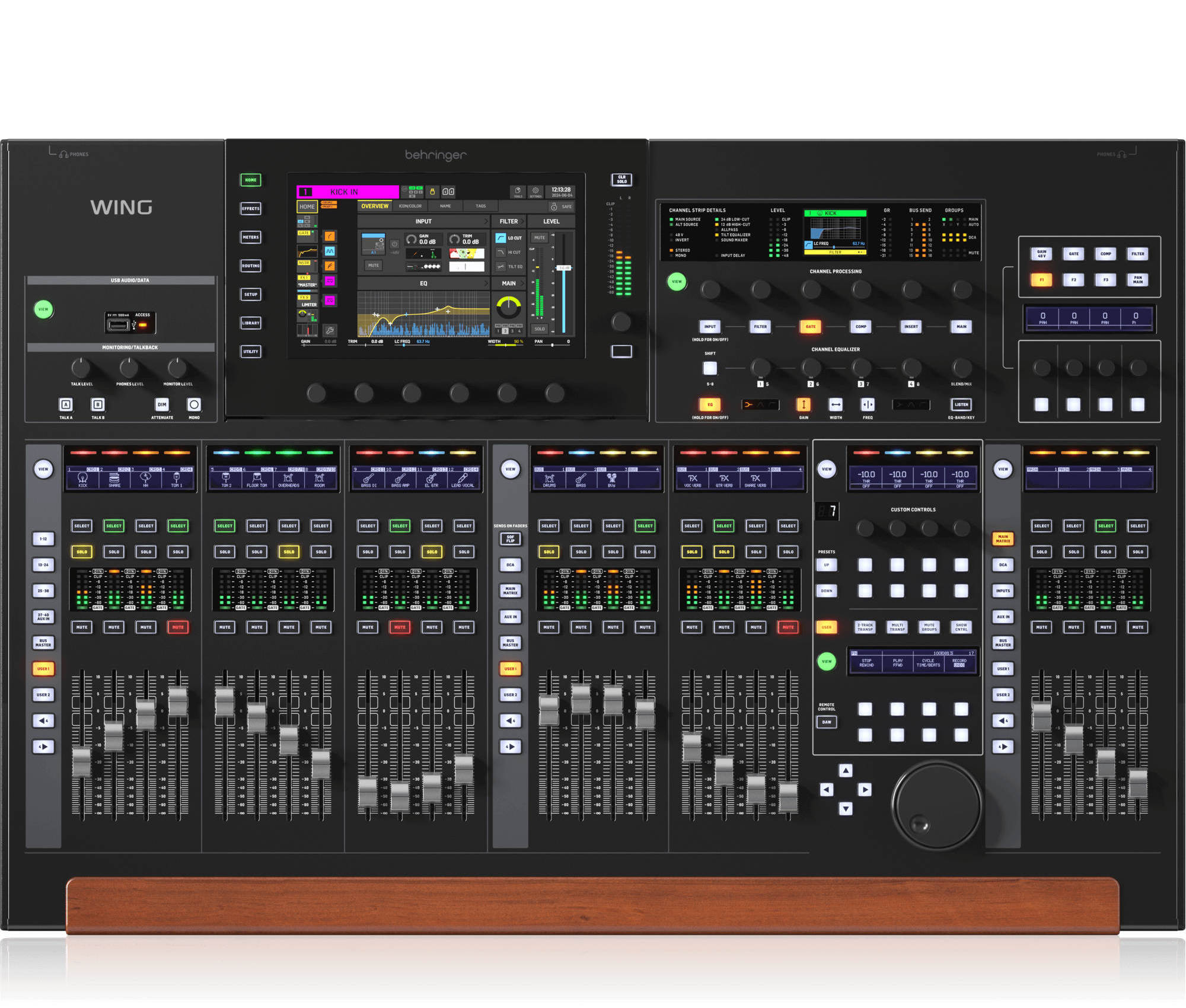Click the right arrow navigation key
The height and width of the screenshot is (1008, 1186).
865,789
